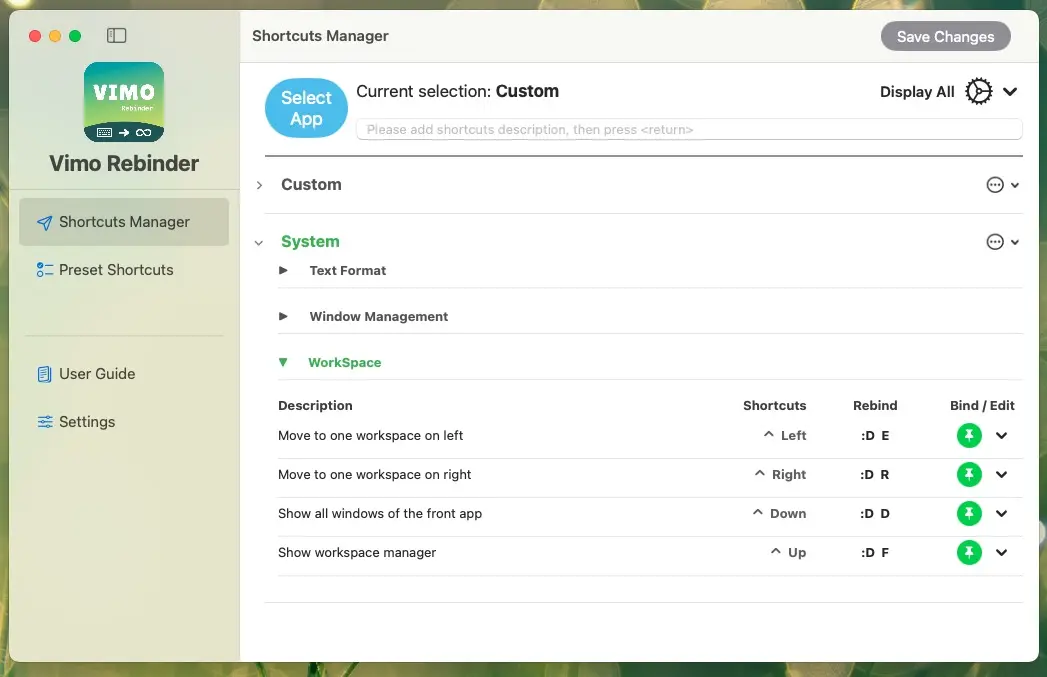This screenshot has height=677, width=1047.
Task: Open the System section ellipsis menu
Action: [x=995, y=242]
